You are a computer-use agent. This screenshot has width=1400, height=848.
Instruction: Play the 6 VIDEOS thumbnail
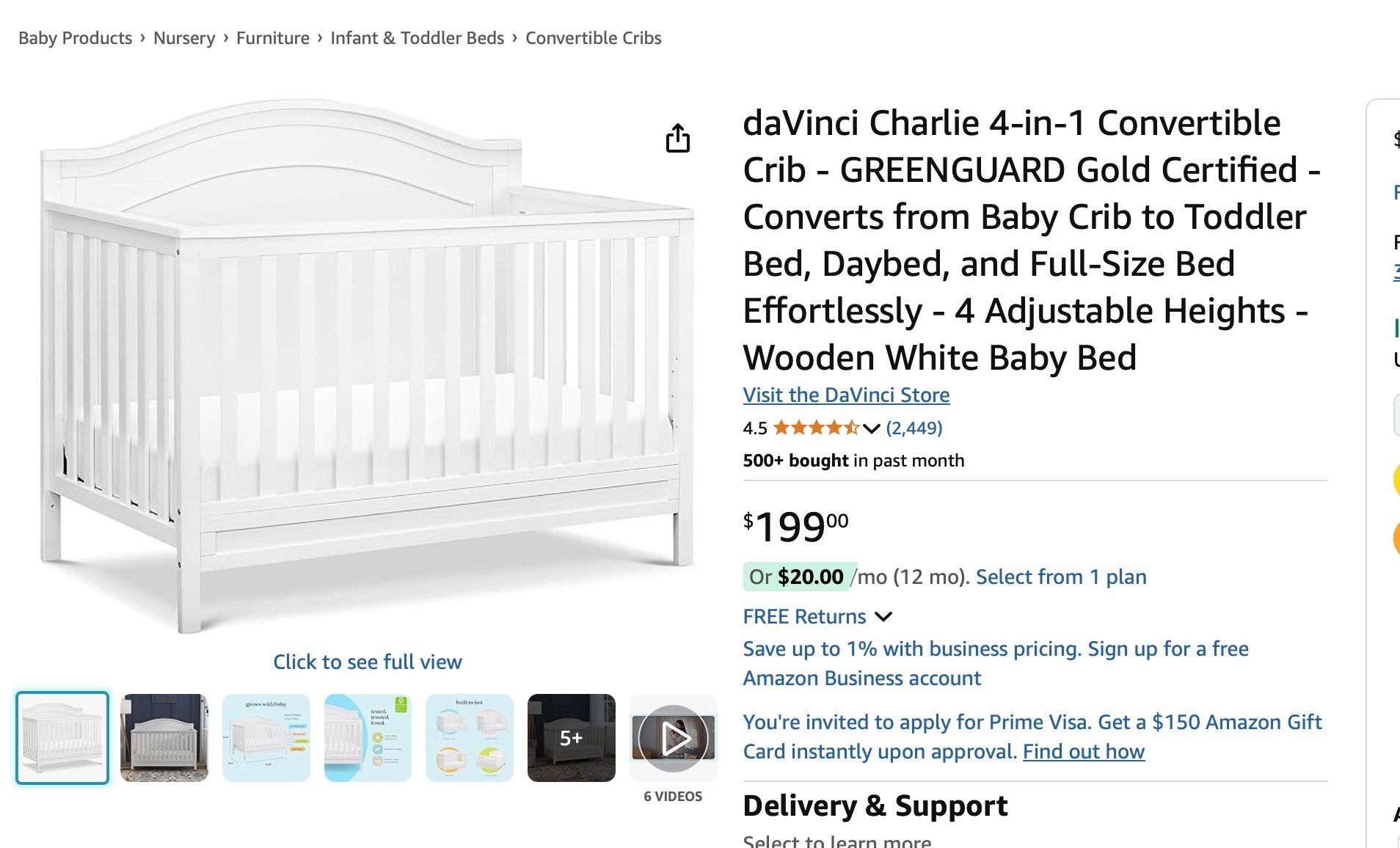point(672,737)
